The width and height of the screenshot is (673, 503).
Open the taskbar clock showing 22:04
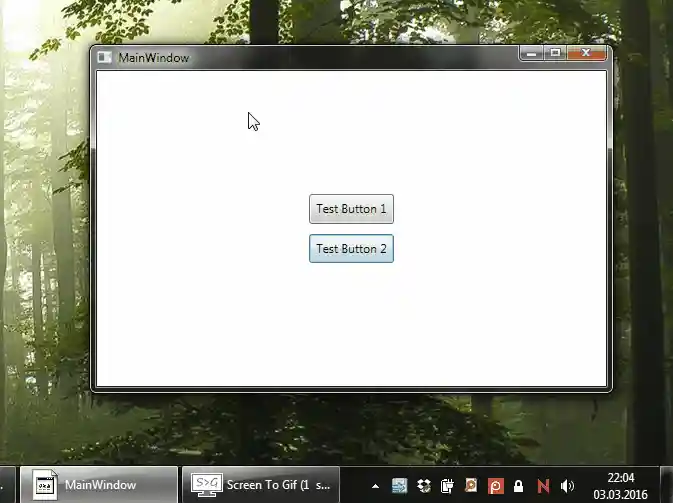point(621,486)
